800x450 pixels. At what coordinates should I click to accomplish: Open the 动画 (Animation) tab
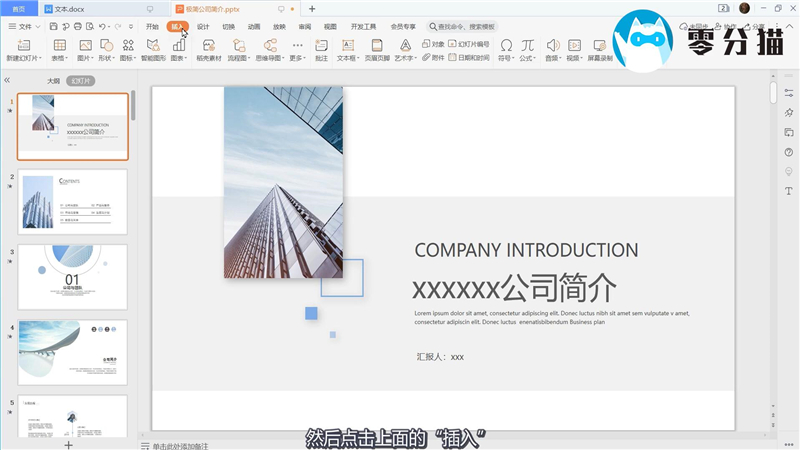pyautogui.click(x=254, y=26)
